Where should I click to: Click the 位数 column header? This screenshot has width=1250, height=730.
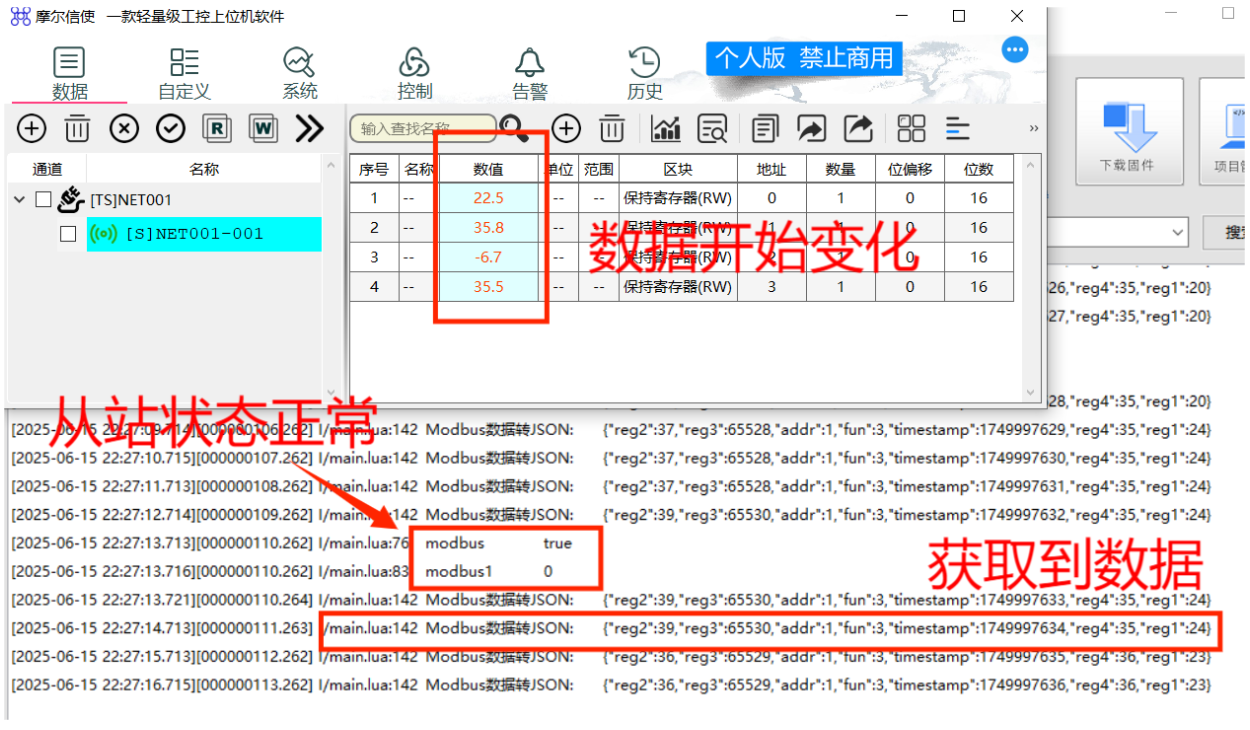(x=979, y=169)
